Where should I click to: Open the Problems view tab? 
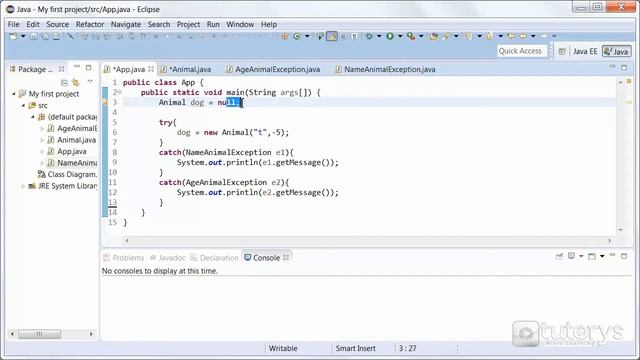[124, 258]
